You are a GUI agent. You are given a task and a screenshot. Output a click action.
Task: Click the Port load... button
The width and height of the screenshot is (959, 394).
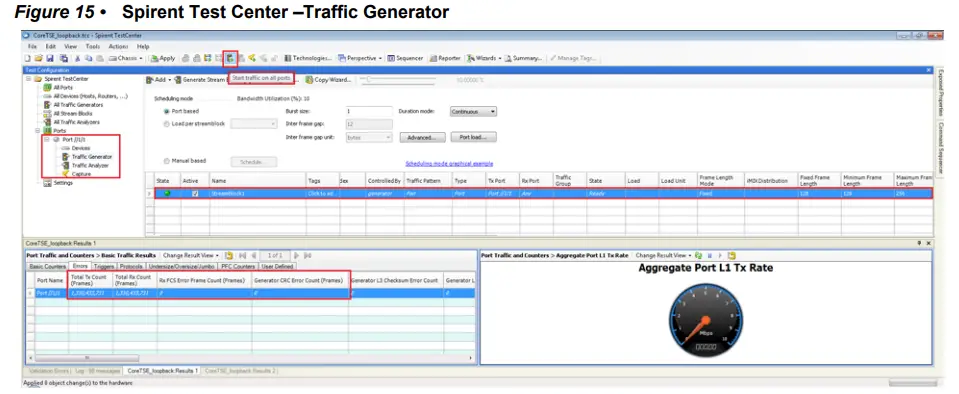coord(473,138)
